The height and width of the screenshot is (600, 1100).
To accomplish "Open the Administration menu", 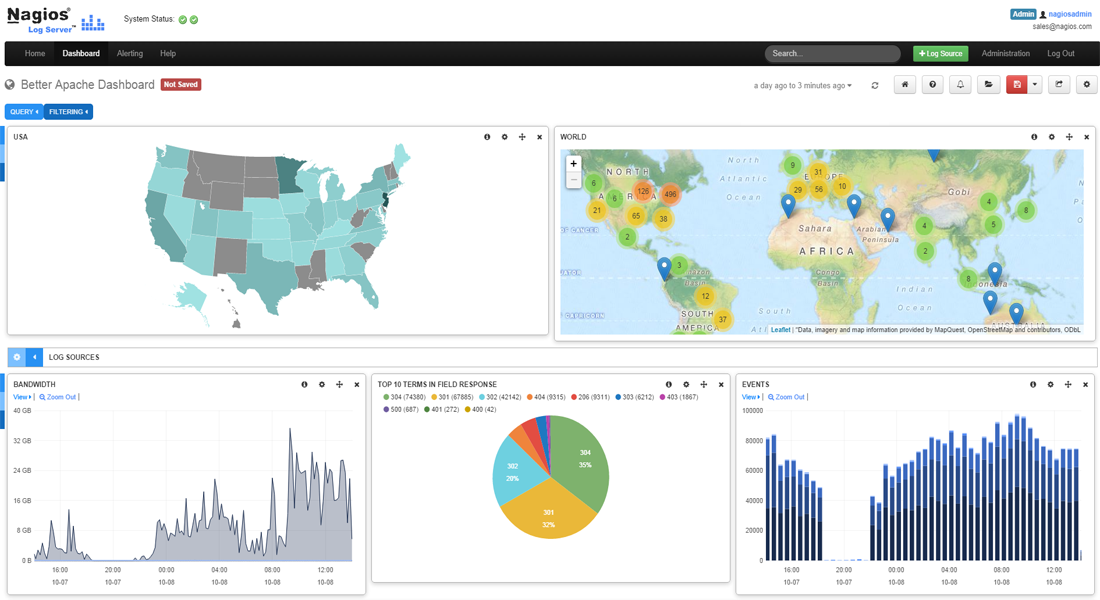I will pos(1005,53).
